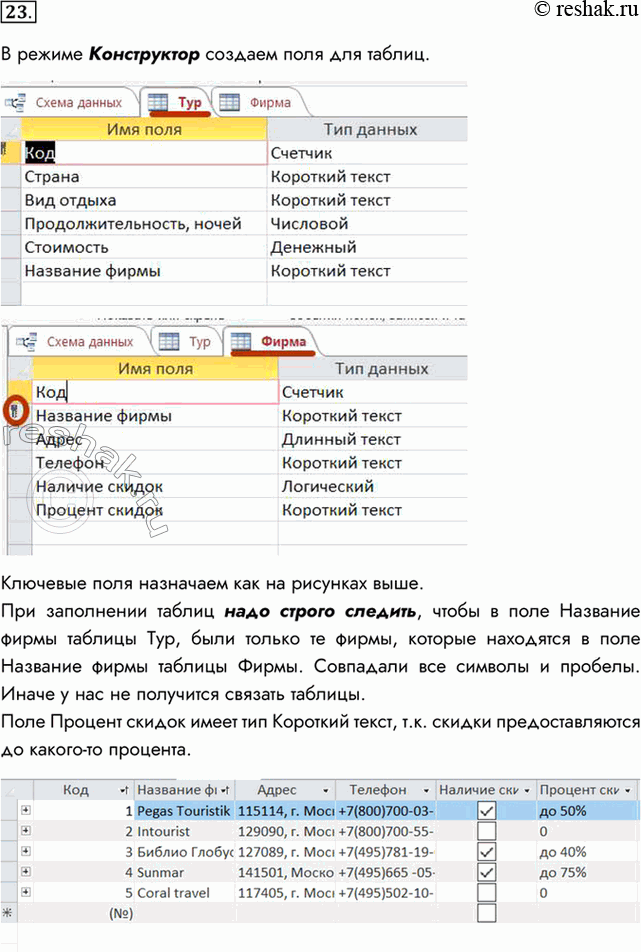Expand the record for Sunmar

(25, 872)
